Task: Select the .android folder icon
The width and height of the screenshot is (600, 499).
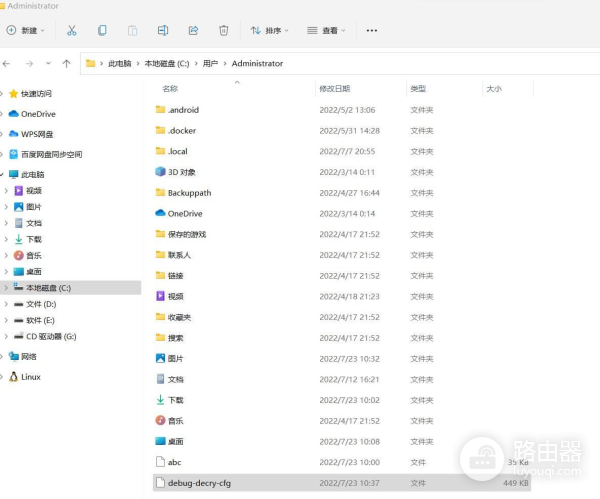Action: [x=160, y=110]
